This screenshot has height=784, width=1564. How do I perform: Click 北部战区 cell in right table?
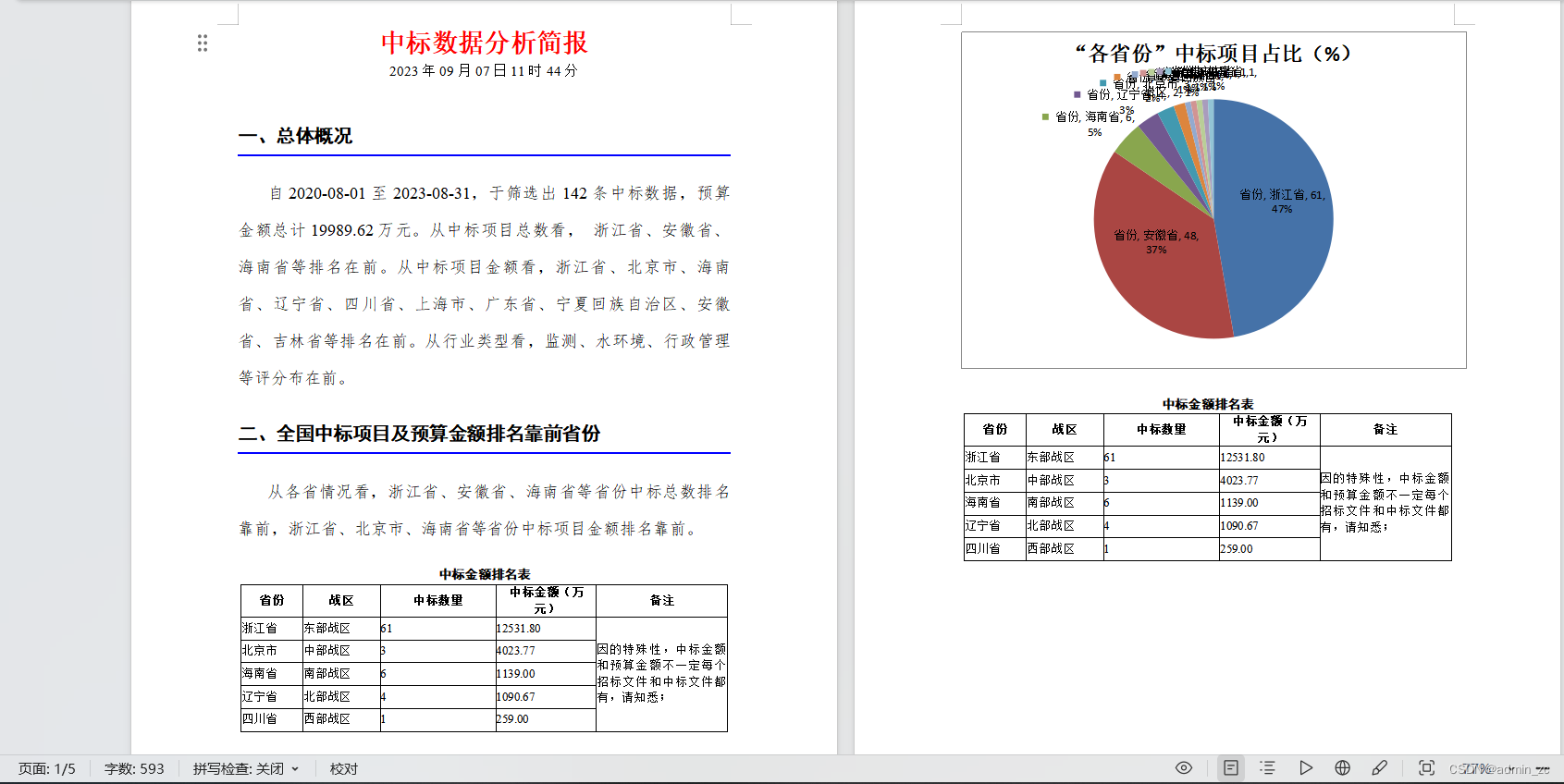(1065, 526)
